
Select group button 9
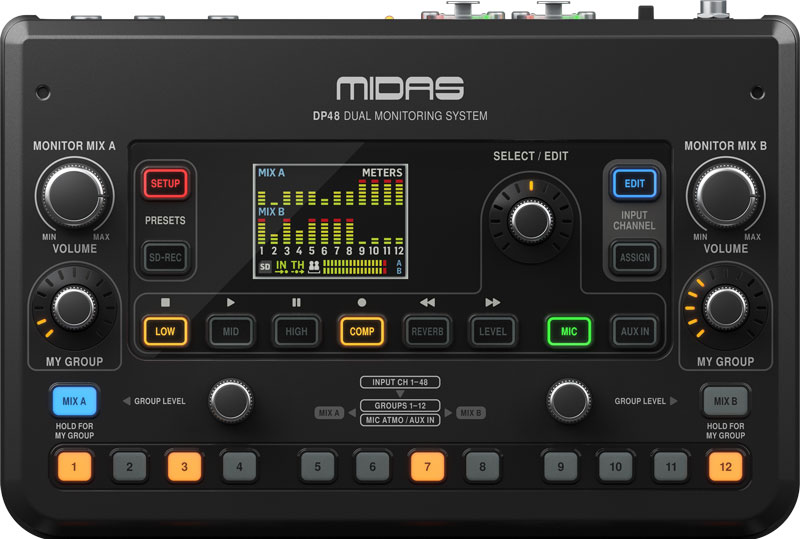tap(561, 467)
